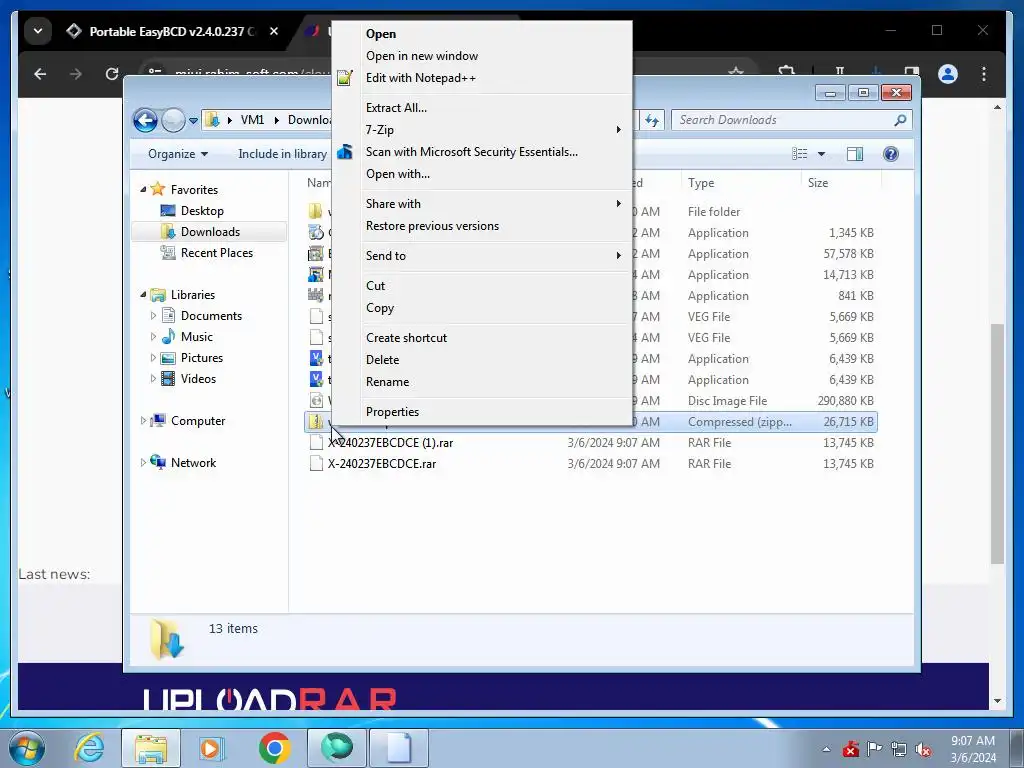Click the volume icon in system tray
The image size is (1024, 768).
pyautogui.click(x=923, y=750)
